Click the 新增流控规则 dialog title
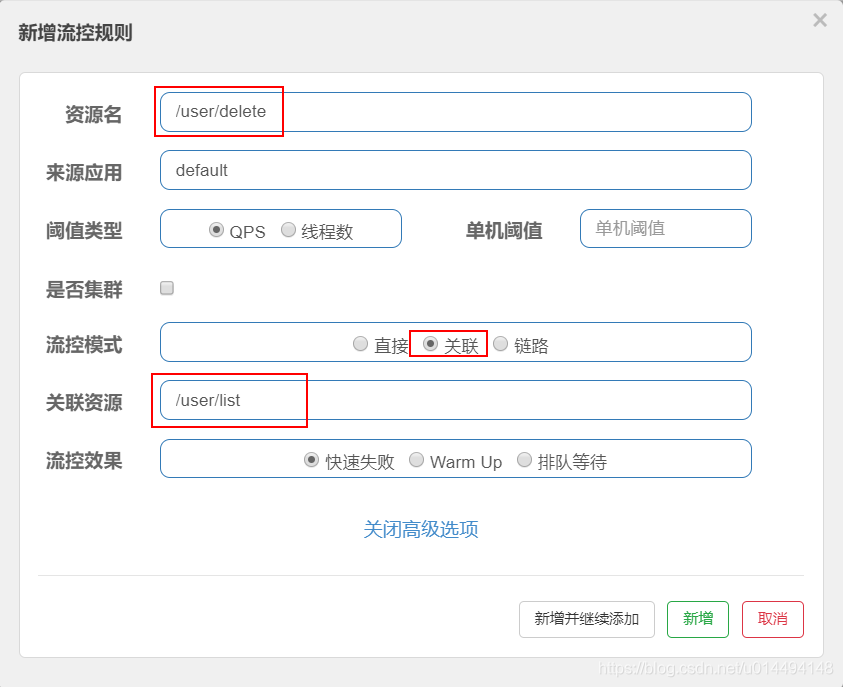Image resolution: width=843 pixels, height=687 pixels. click(x=77, y=33)
